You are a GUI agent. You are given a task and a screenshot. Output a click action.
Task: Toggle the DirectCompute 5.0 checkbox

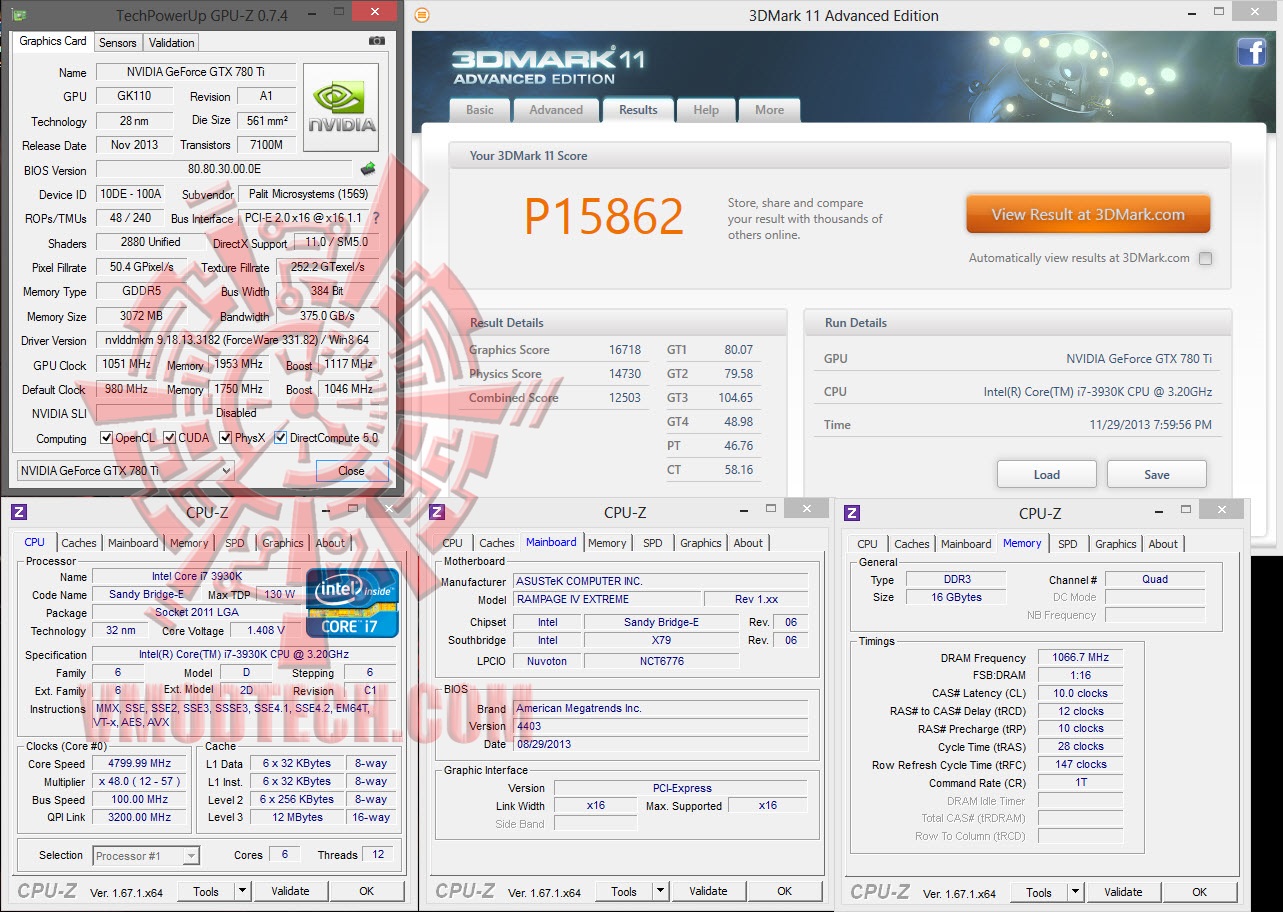click(x=281, y=438)
